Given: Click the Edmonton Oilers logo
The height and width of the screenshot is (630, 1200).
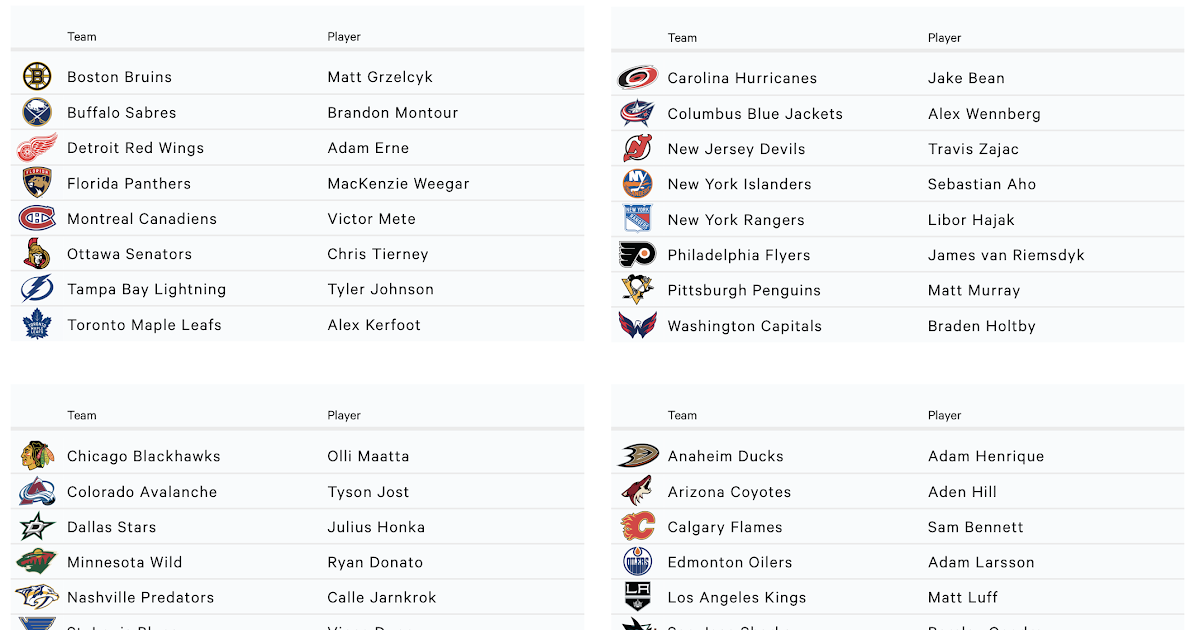Looking at the screenshot, I should pos(637,562).
